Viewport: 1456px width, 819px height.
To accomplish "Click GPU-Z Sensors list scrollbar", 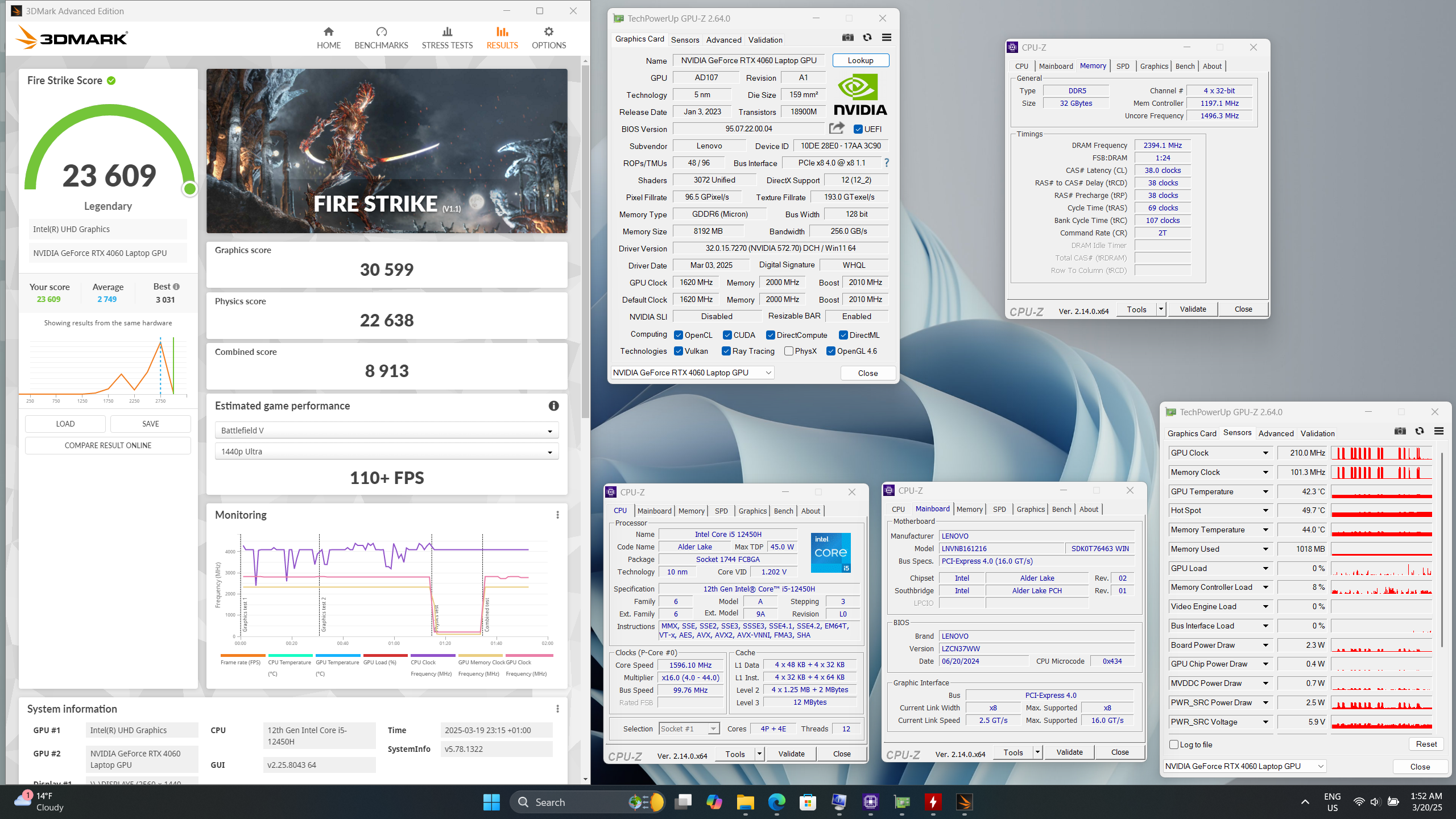I will point(1442,549).
